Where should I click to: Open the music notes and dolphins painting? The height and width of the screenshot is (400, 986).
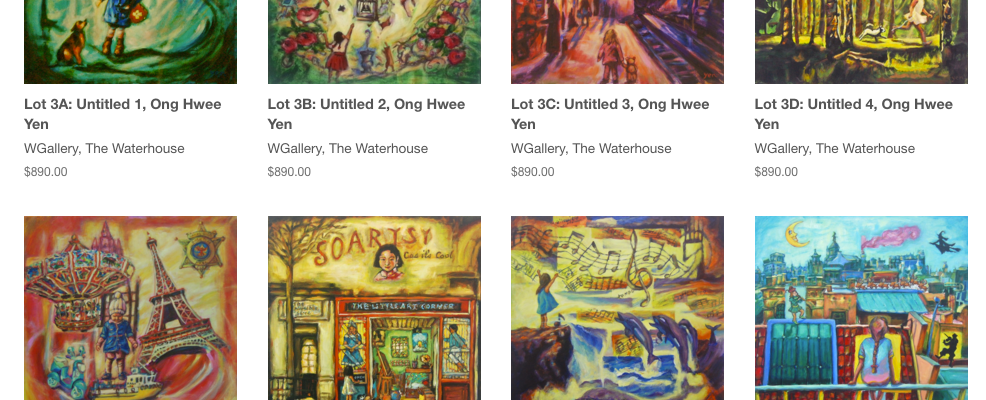click(x=618, y=308)
